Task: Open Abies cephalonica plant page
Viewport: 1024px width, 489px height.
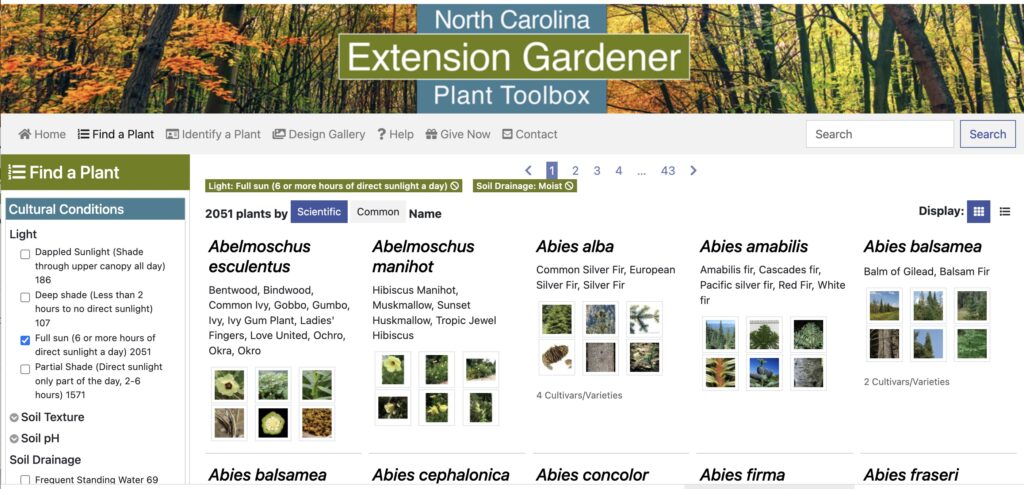Action: pyautogui.click(x=441, y=475)
